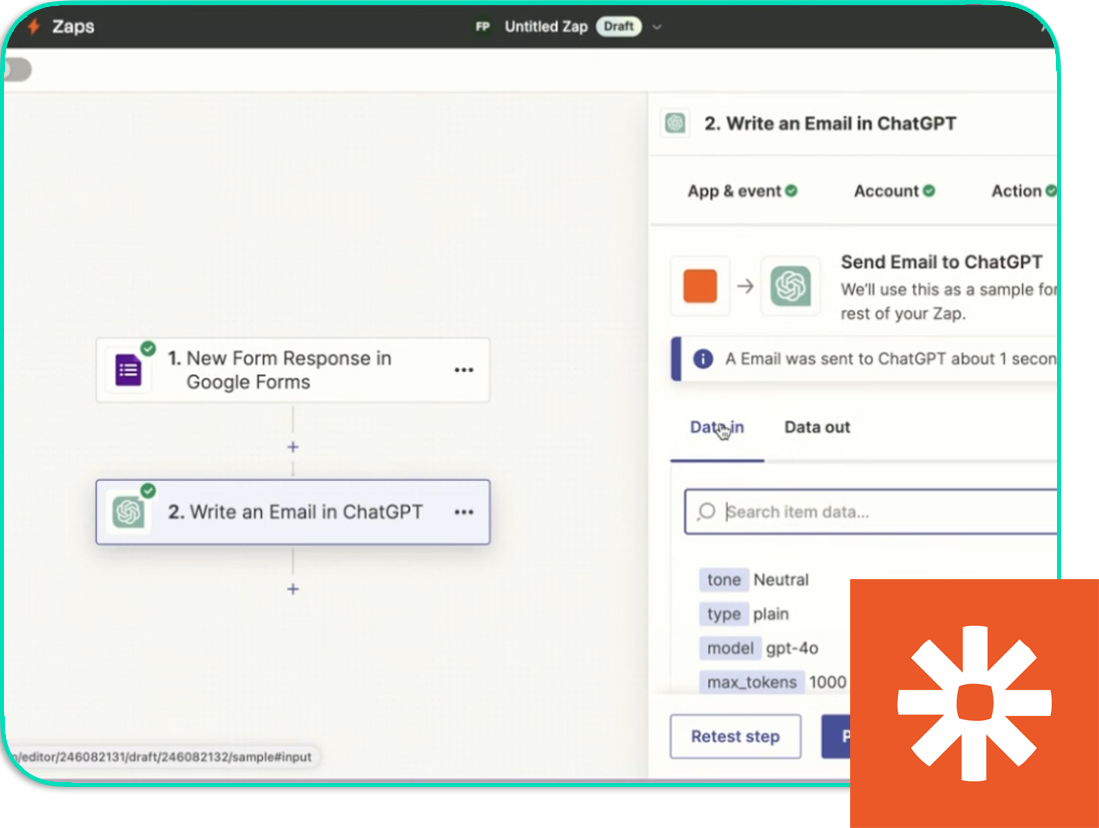Switch to the Data out tab
The image size is (1099, 828).
tap(817, 427)
